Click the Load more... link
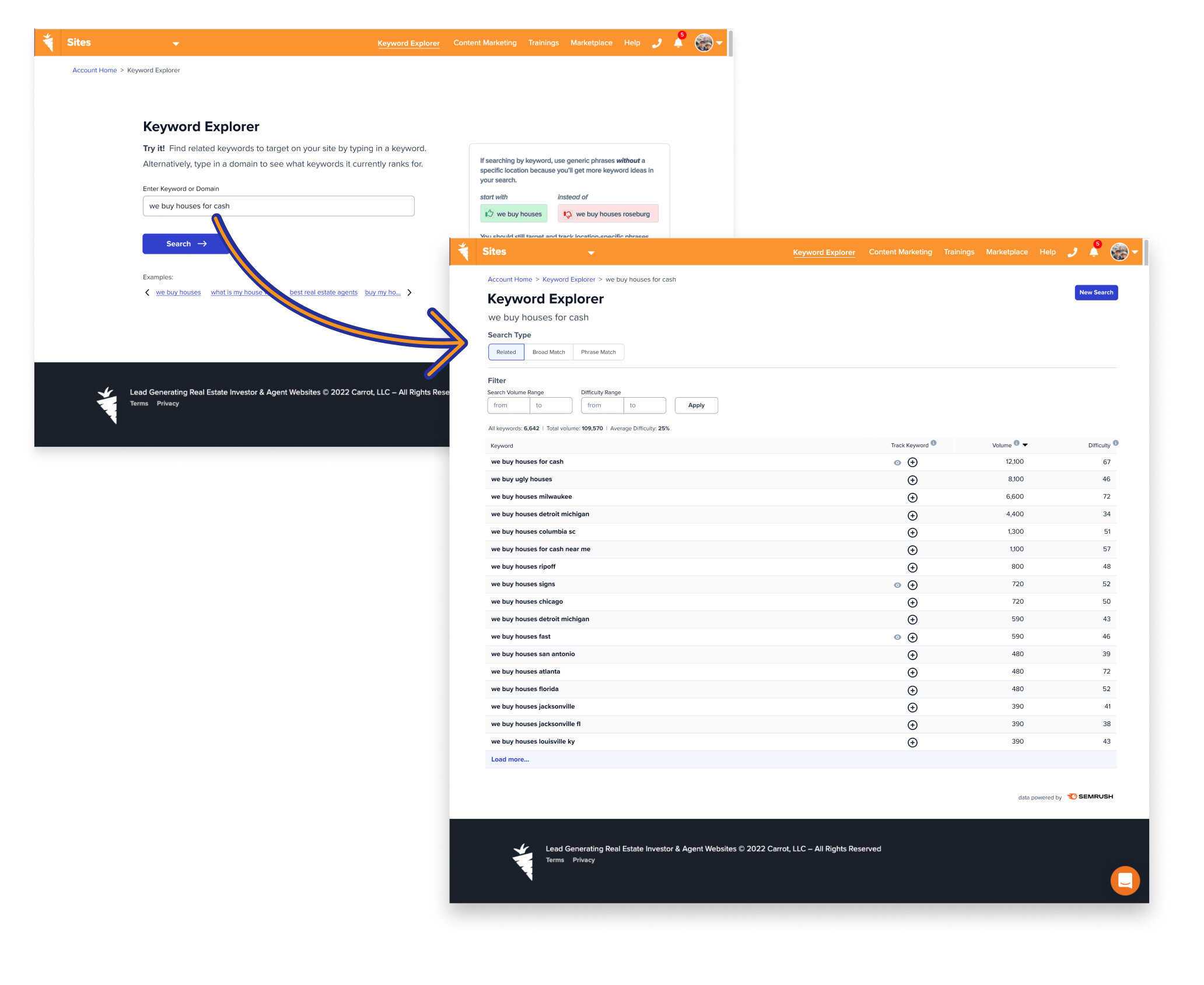1204x985 pixels. coord(510,759)
